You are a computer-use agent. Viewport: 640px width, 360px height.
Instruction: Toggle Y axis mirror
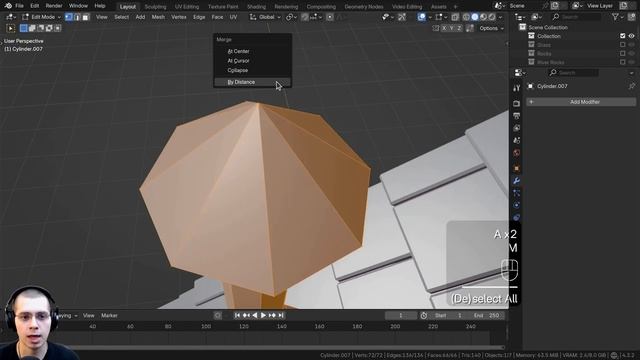[x=452, y=28]
